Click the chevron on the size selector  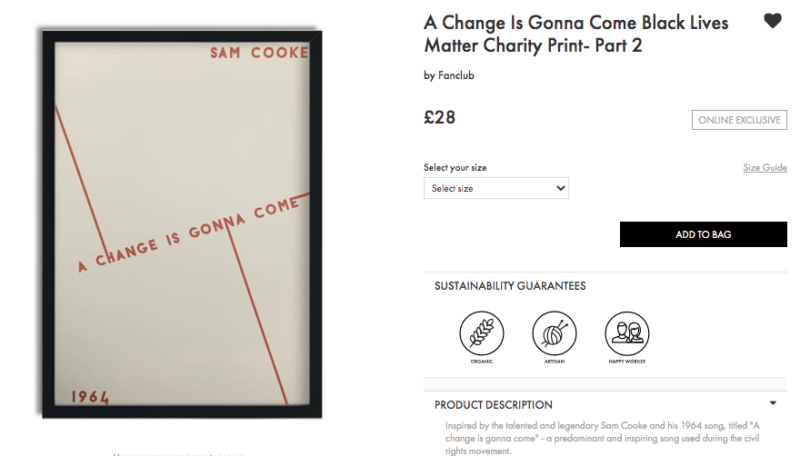coord(560,188)
